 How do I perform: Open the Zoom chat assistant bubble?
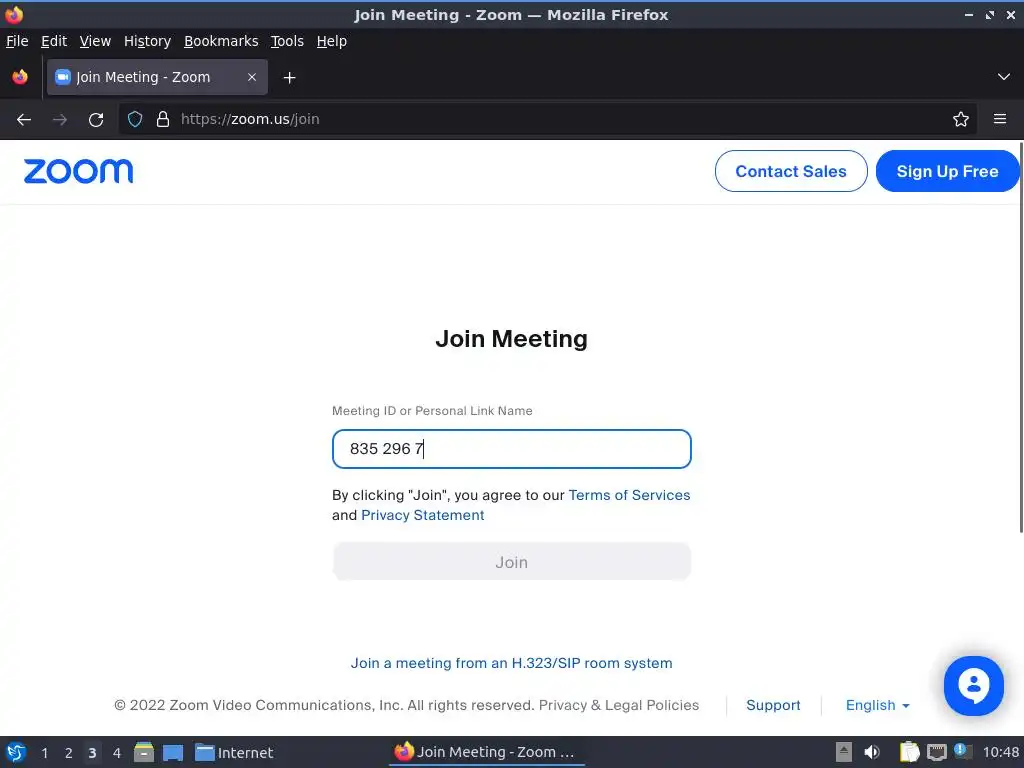point(973,685)
